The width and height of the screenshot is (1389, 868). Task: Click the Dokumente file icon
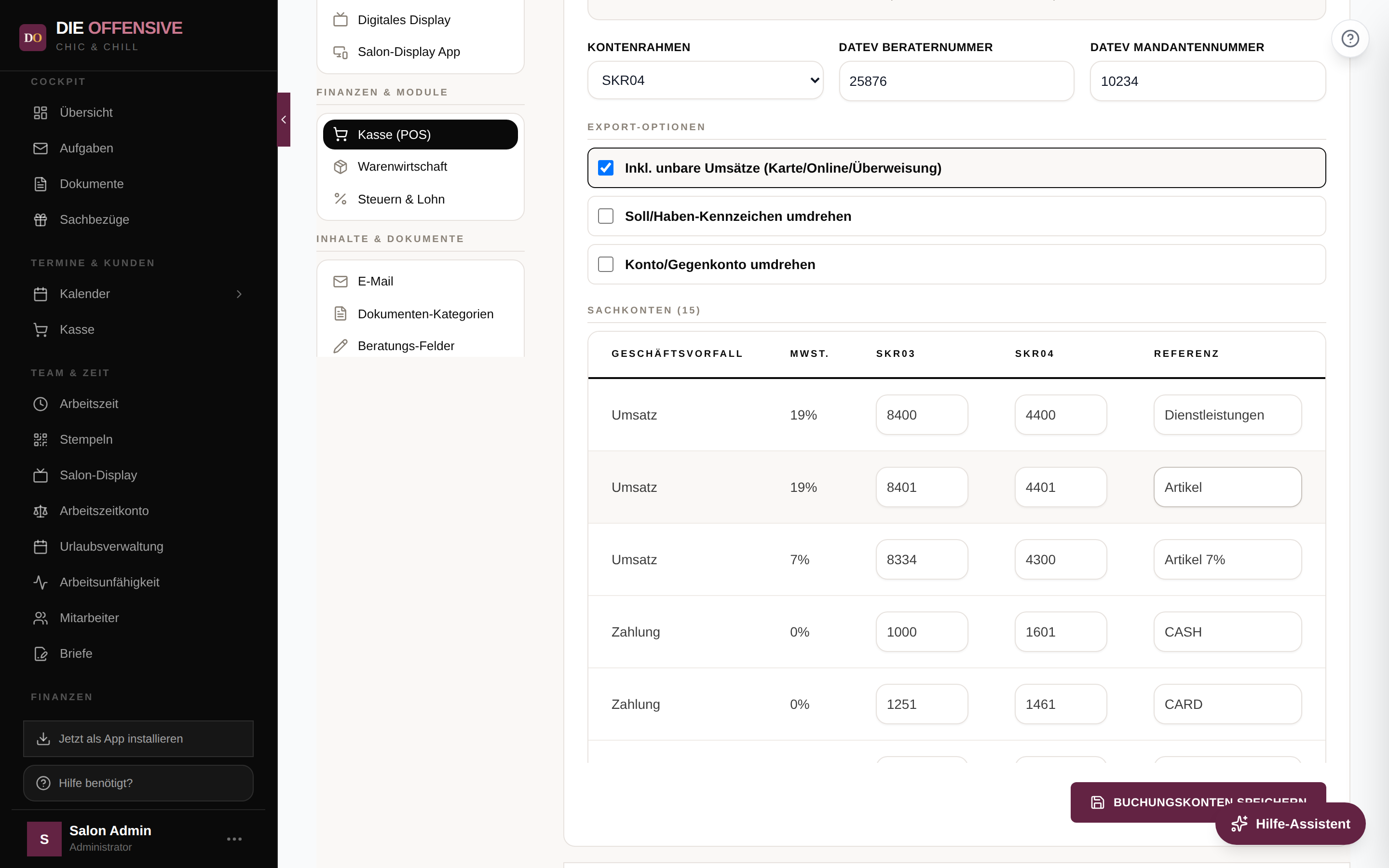pos(40,184)
